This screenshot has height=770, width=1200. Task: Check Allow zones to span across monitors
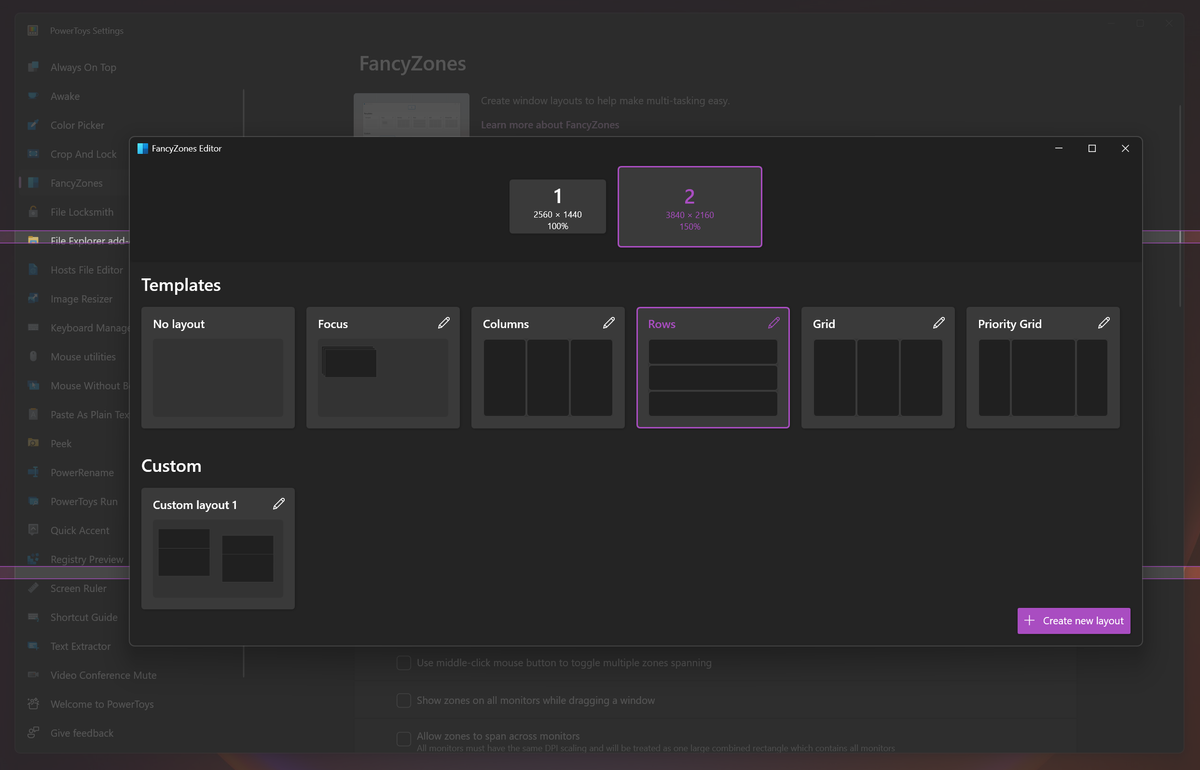click(404, 738)
